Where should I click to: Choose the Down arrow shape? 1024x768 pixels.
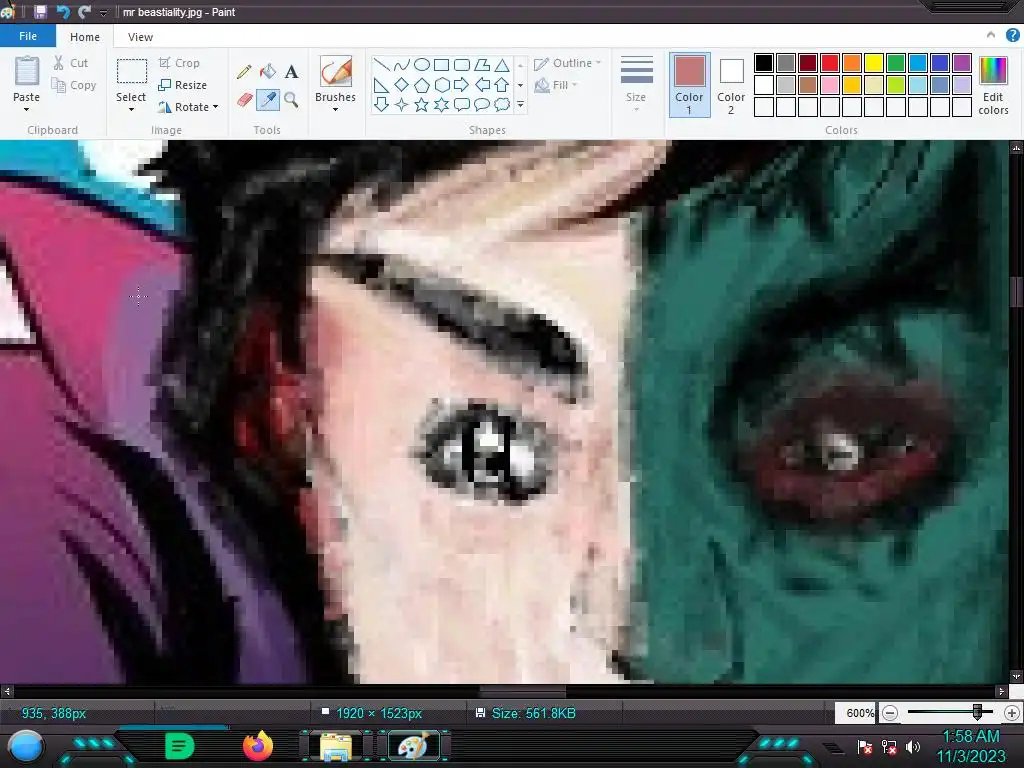tap(382, 104)
